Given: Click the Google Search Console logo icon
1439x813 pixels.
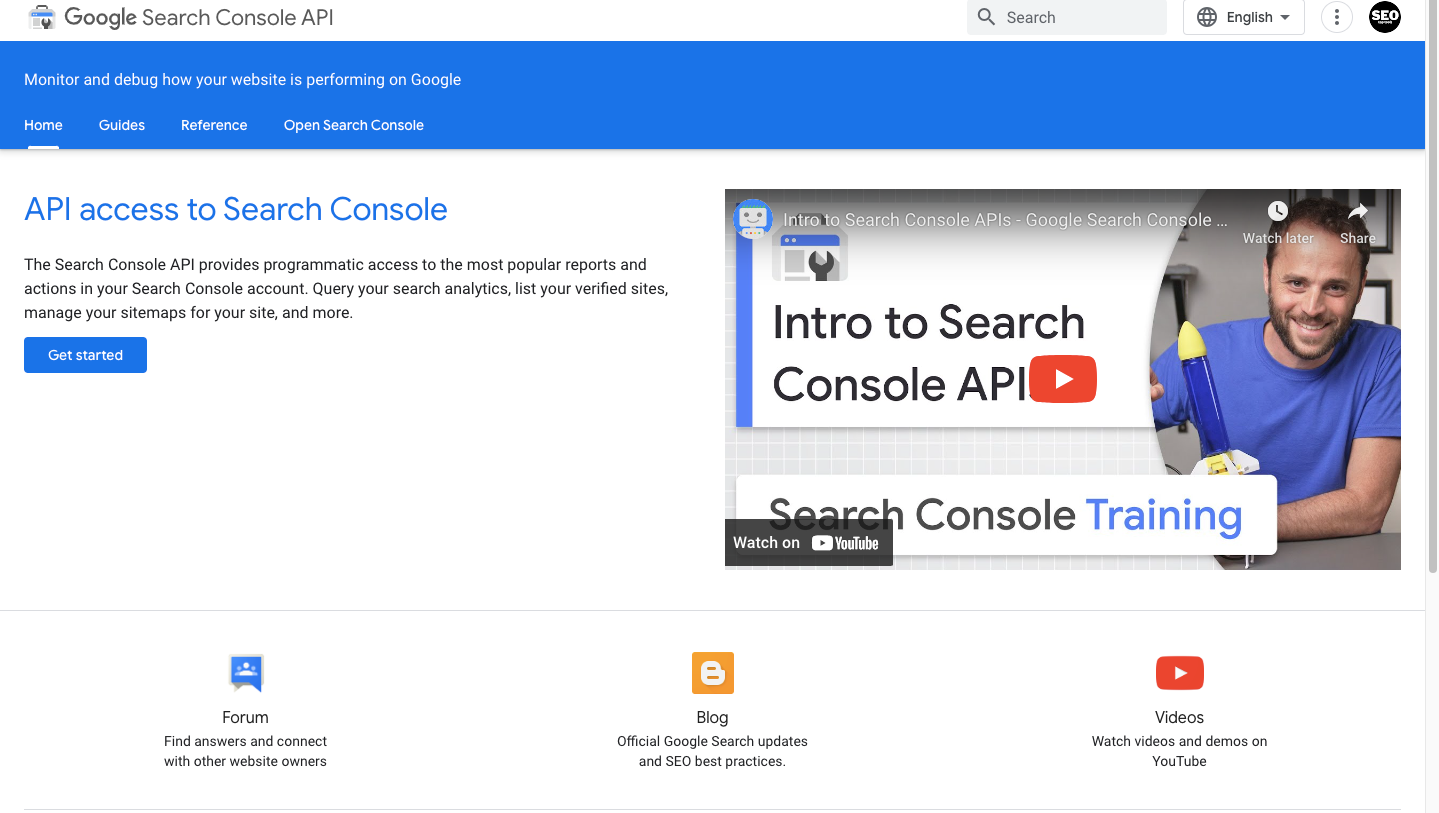Looking at the screenshot, I should pyautogui.click(x=42, y=17).
